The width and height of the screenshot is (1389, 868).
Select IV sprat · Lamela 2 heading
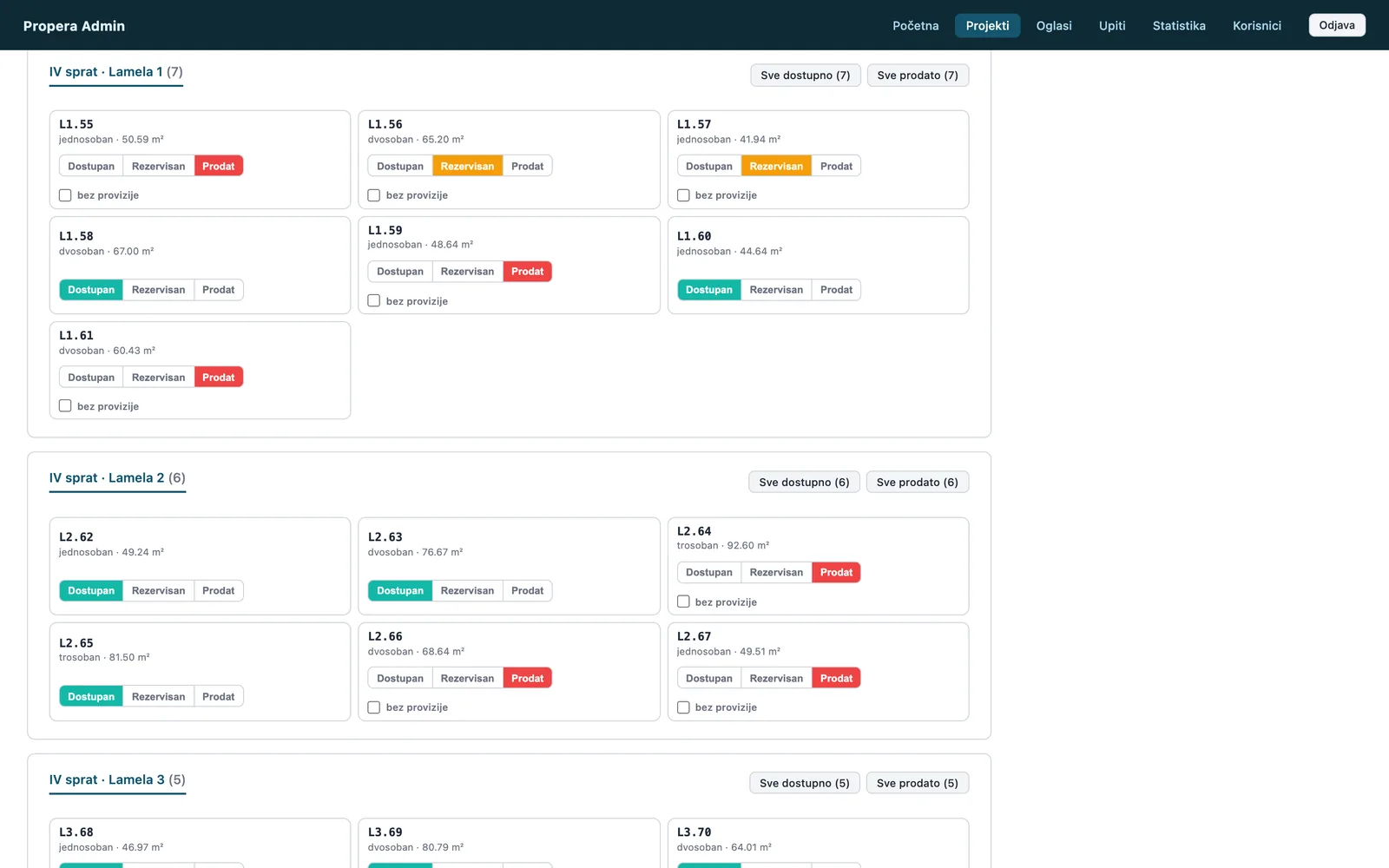tap(117, 478)
